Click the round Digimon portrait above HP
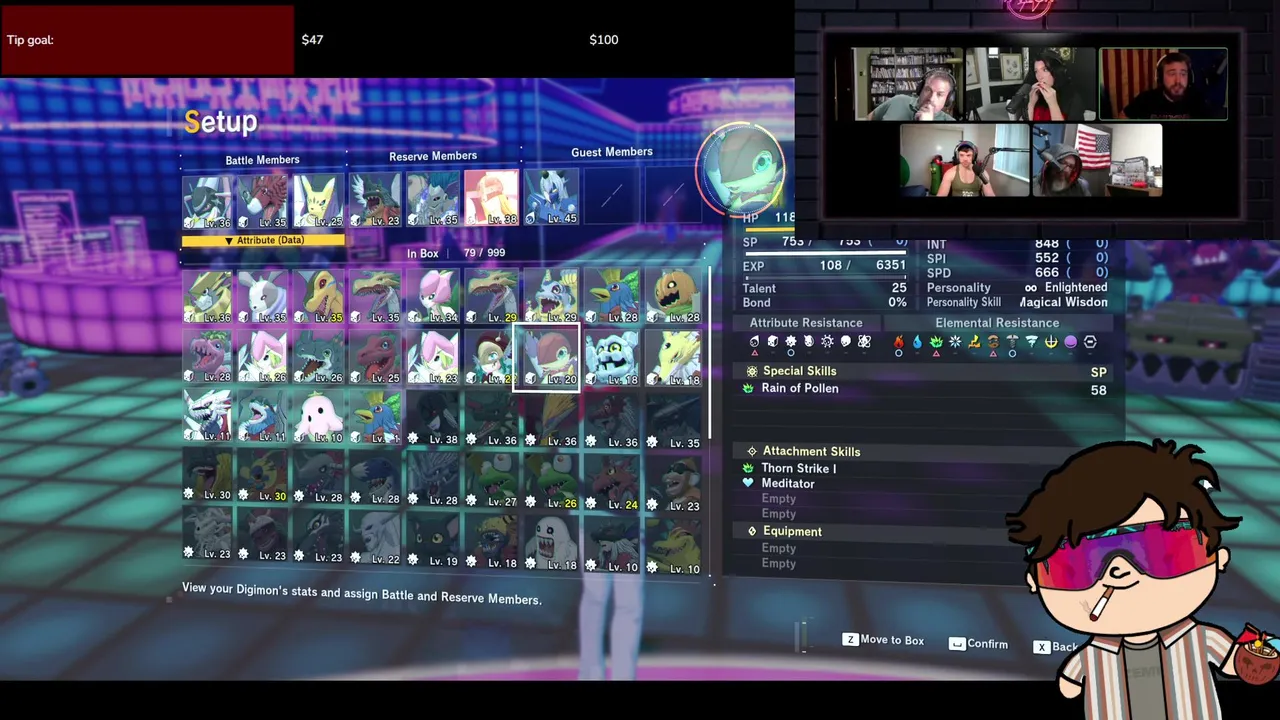Image resolution: width=1280 pixels, height=720 pixels. (x=741, y=170)
